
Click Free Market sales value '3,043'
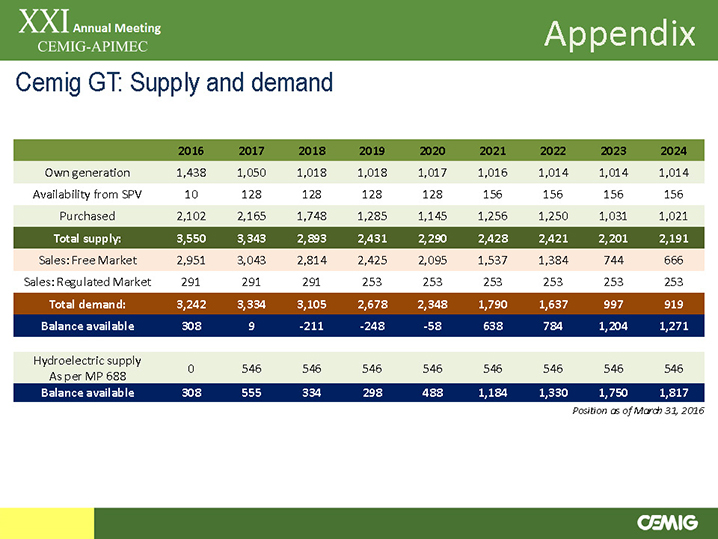point(251,260)
